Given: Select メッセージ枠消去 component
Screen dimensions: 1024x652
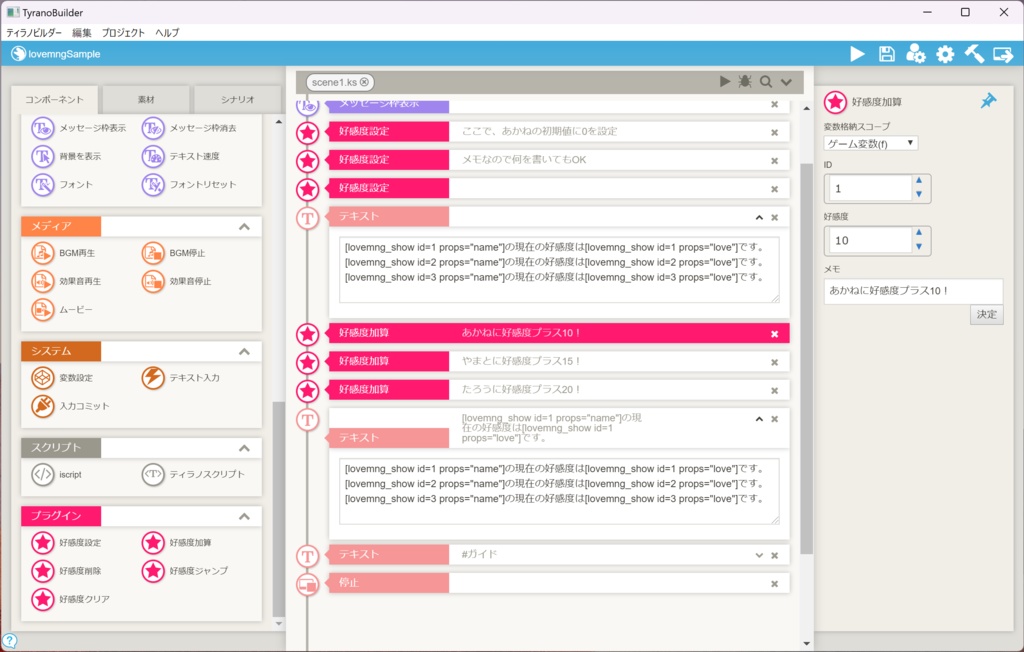Looking at the screenshot, I should point(189,128).
